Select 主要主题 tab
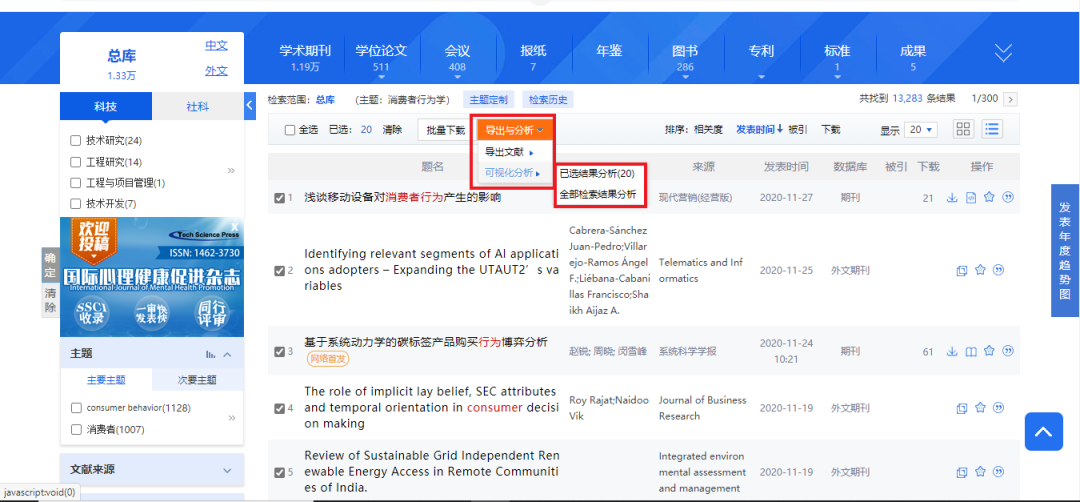Viewport: 1080px width, 502px height. 106,379
